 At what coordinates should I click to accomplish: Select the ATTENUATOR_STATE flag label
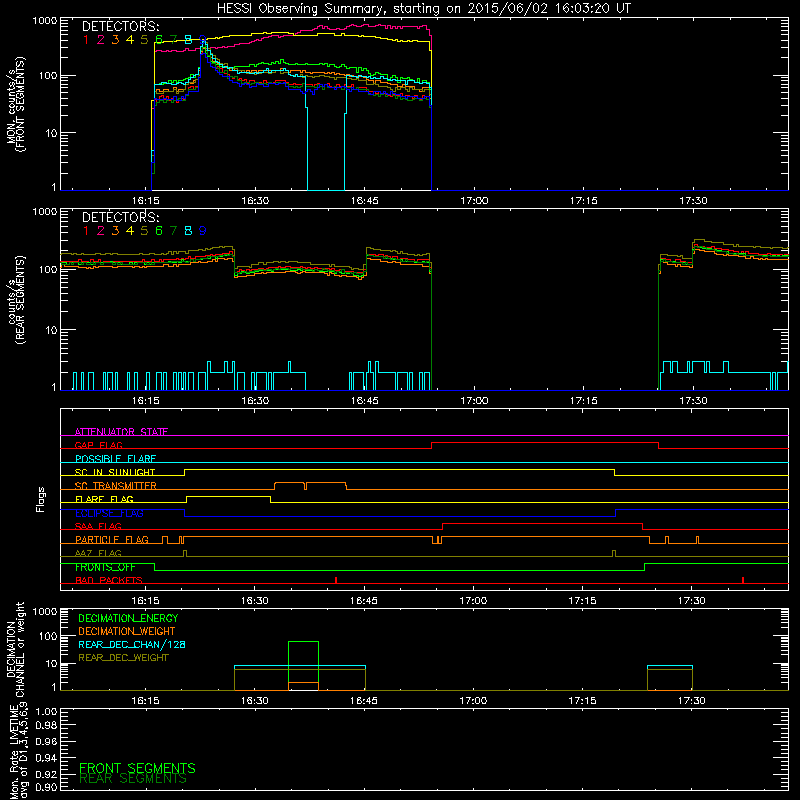click(x=121, y=432)
